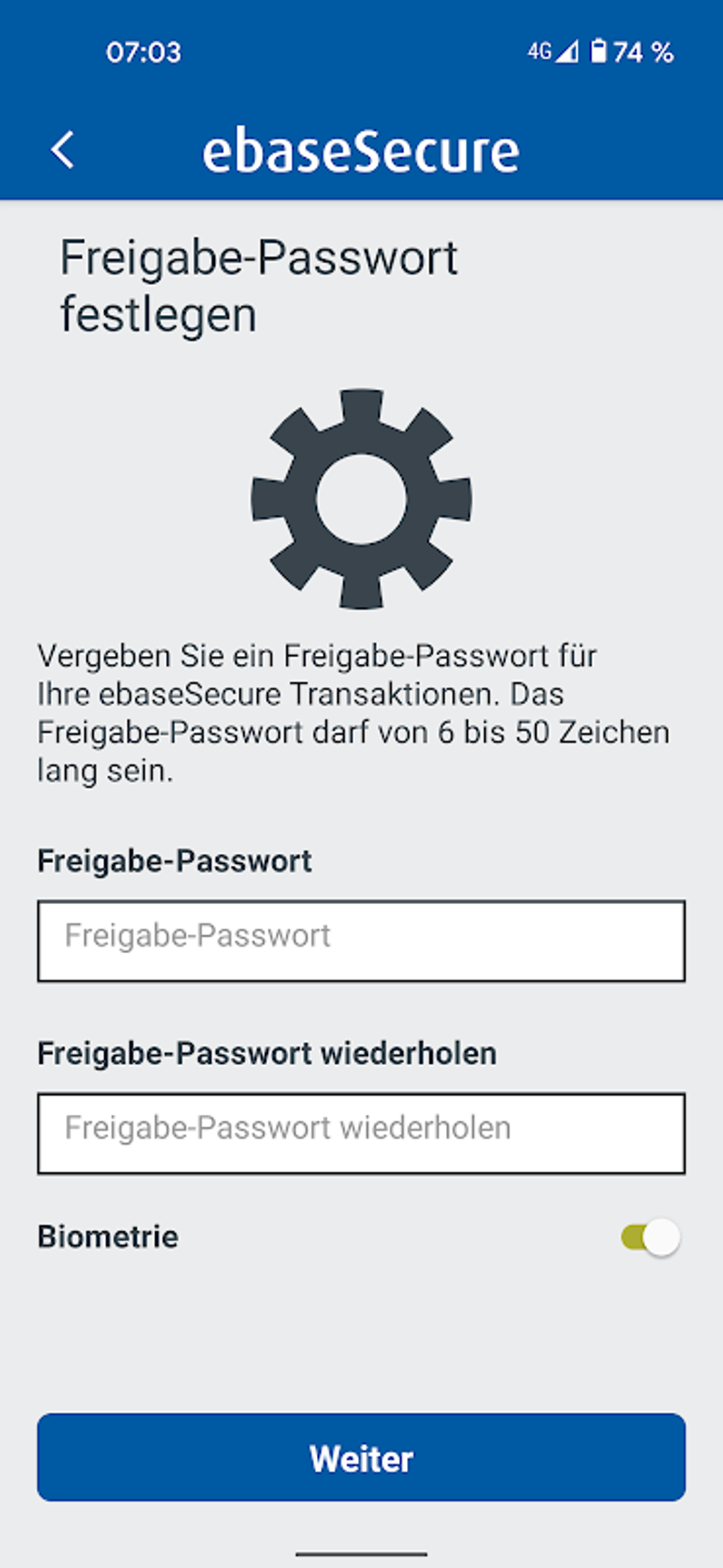The width and height of the screenshot is (723, 1568).
Task: Tap the home gesture bar at bottom
Action: pyautogui.click(x=361, y=1555)
